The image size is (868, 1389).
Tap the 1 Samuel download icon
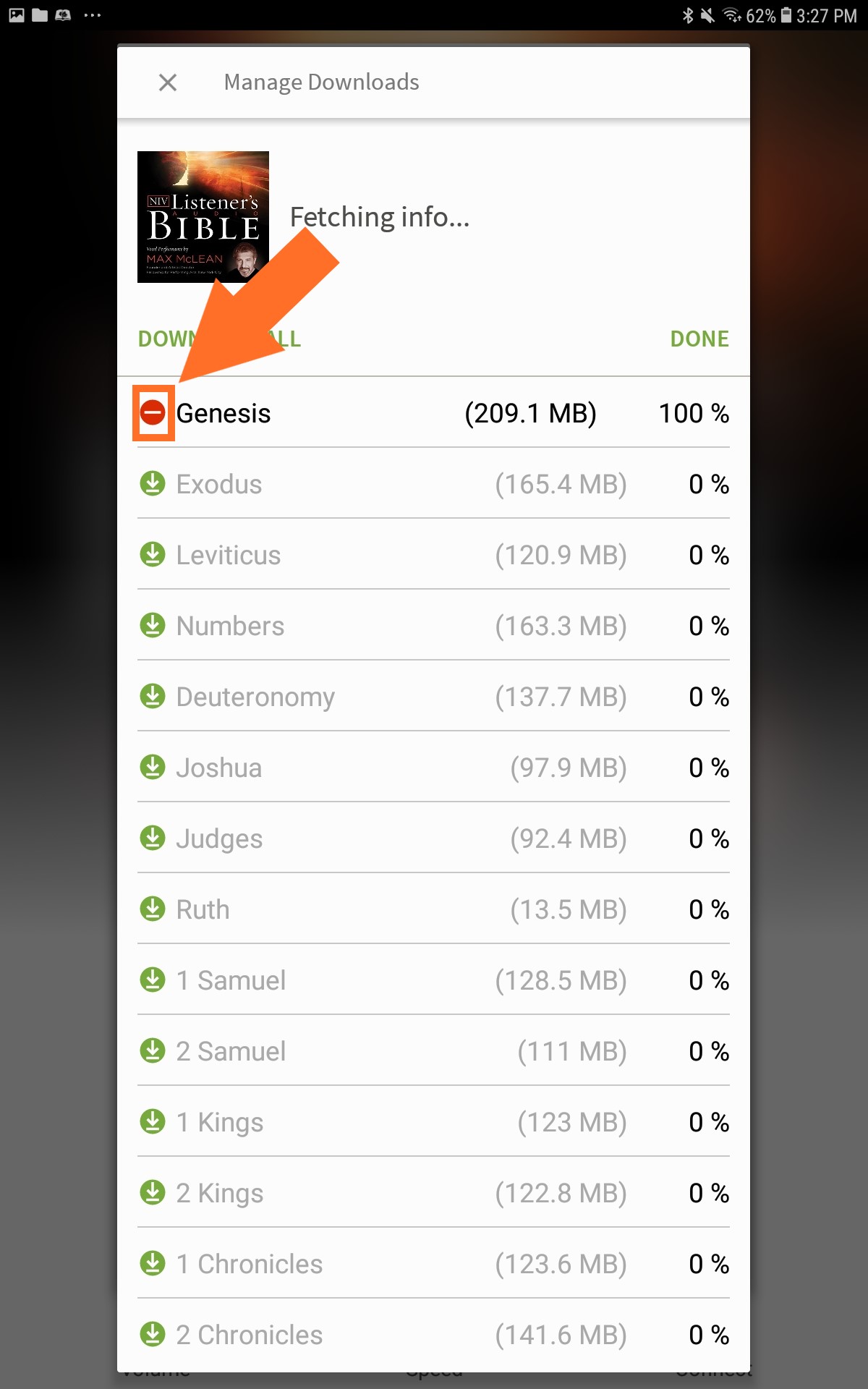click(x=153, y=980)
